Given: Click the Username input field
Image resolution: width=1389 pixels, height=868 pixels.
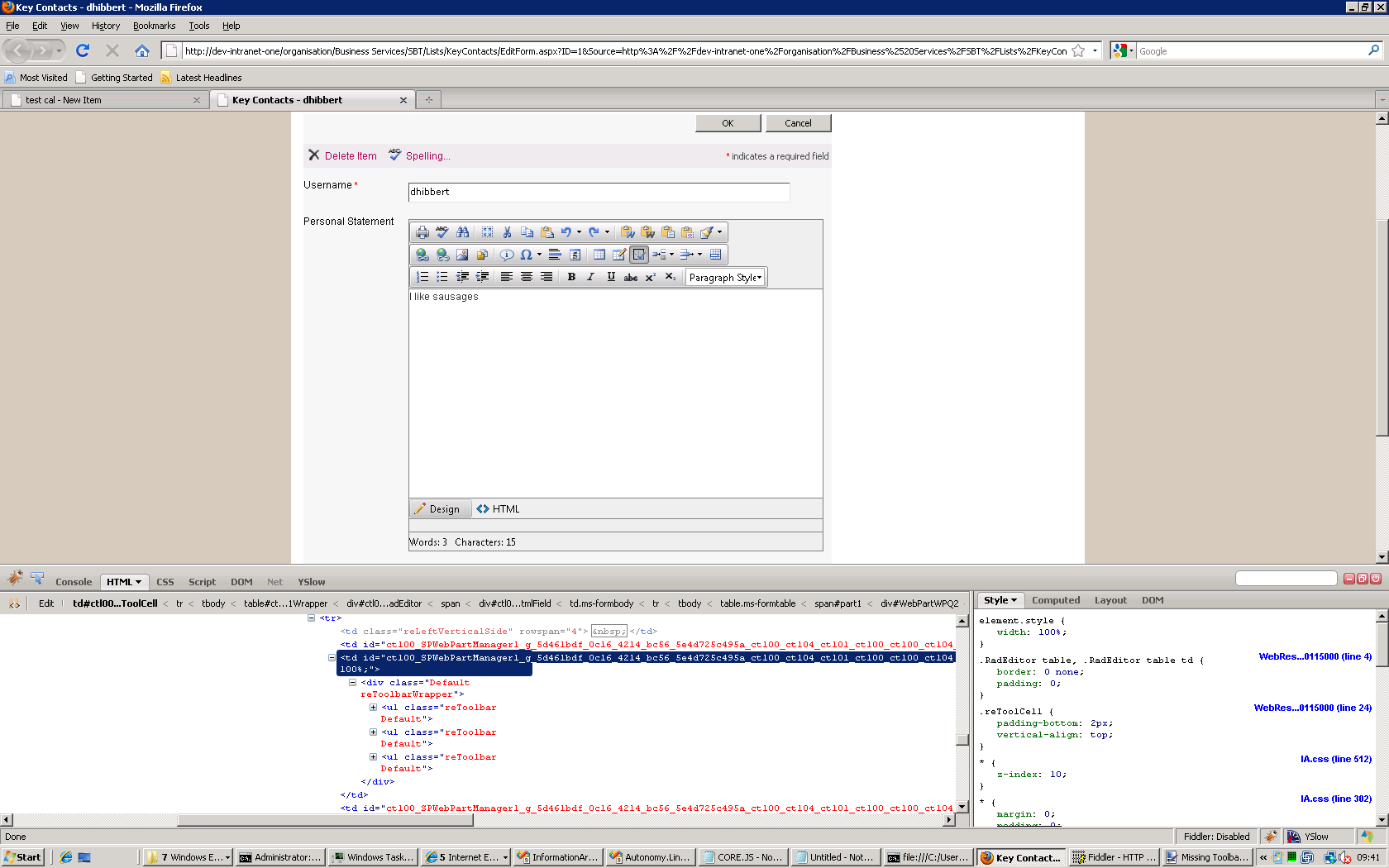Looking at the screenshot, I should pos(599,192).
